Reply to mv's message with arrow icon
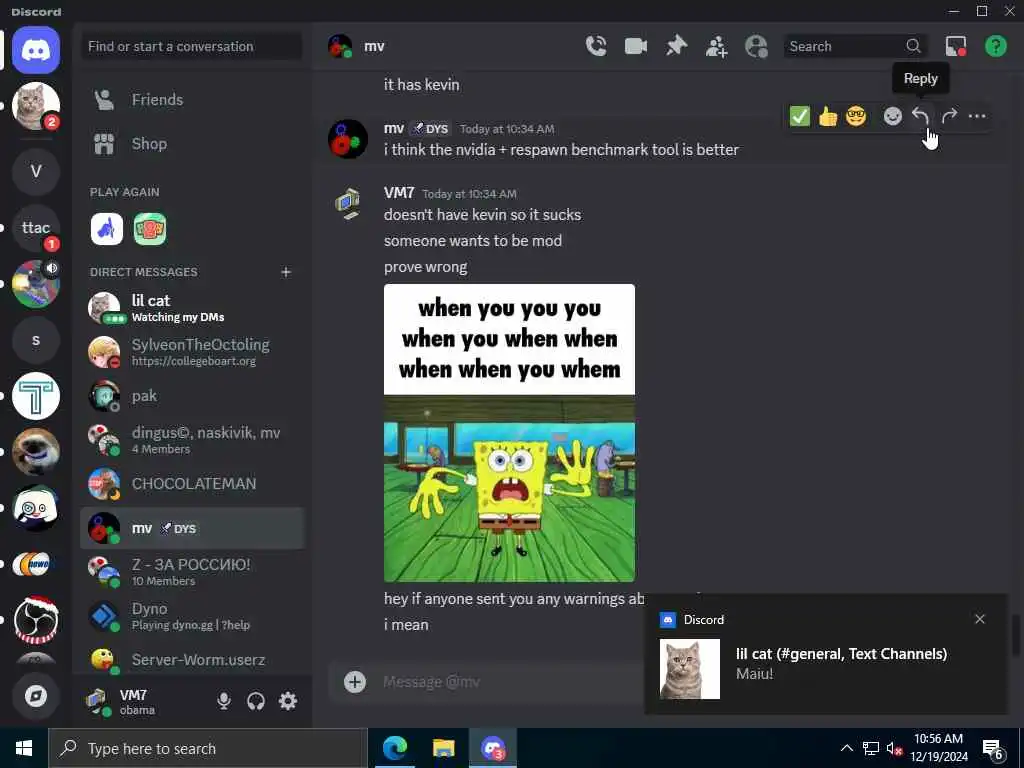This screenshot has width=1024, height=768. pyautogui.click(x=920, y=116)
